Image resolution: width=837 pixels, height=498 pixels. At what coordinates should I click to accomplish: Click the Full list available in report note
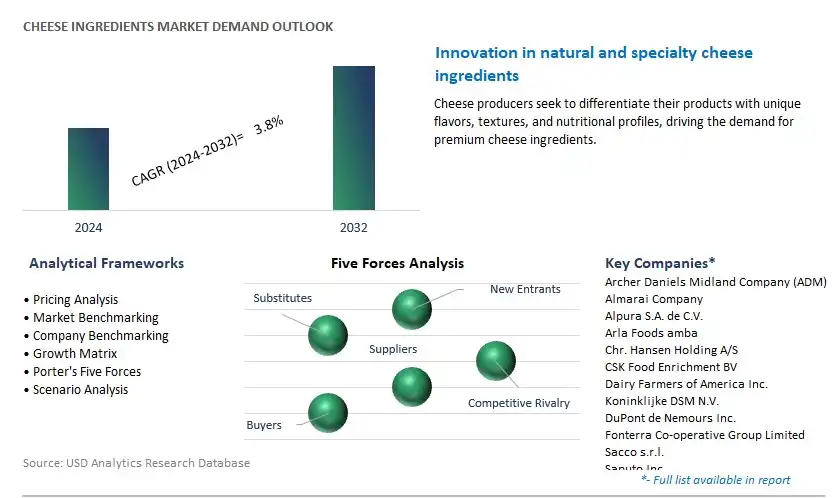click(715, 480)
